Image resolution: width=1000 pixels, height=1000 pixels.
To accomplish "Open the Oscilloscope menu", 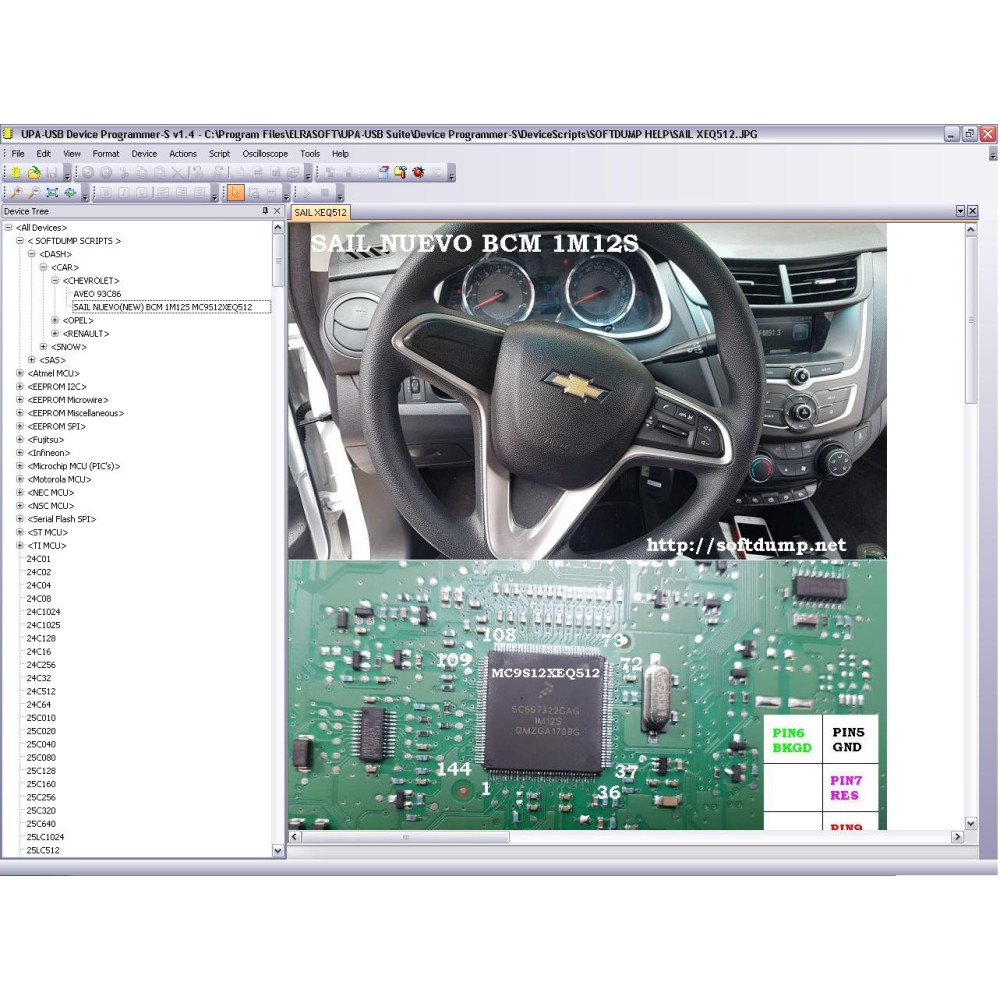I will point(265,154).
